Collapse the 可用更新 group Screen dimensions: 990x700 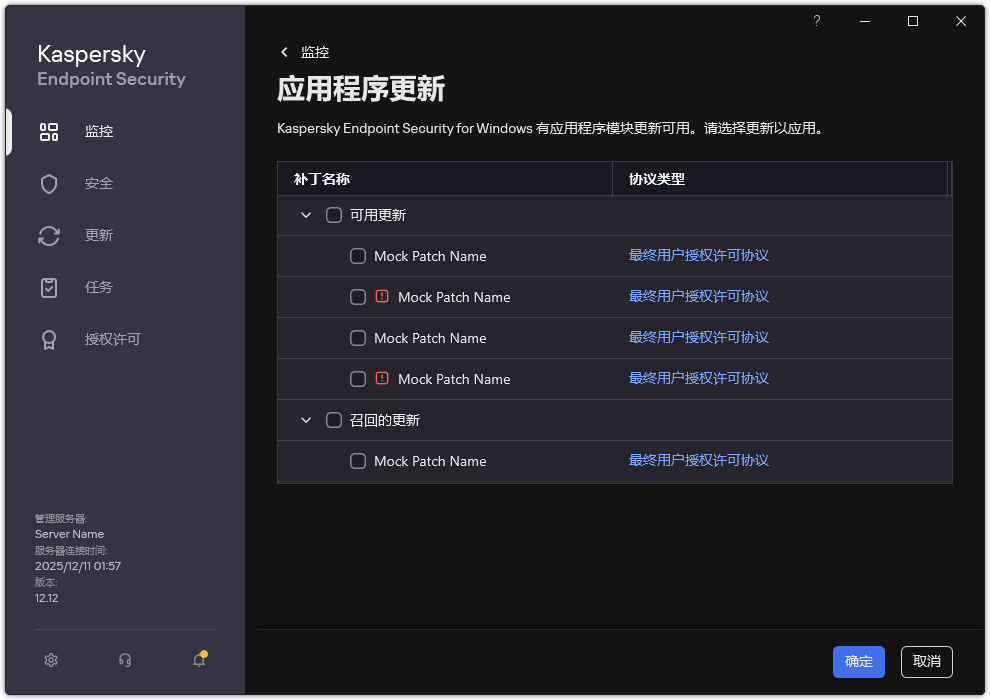[306, 214]
